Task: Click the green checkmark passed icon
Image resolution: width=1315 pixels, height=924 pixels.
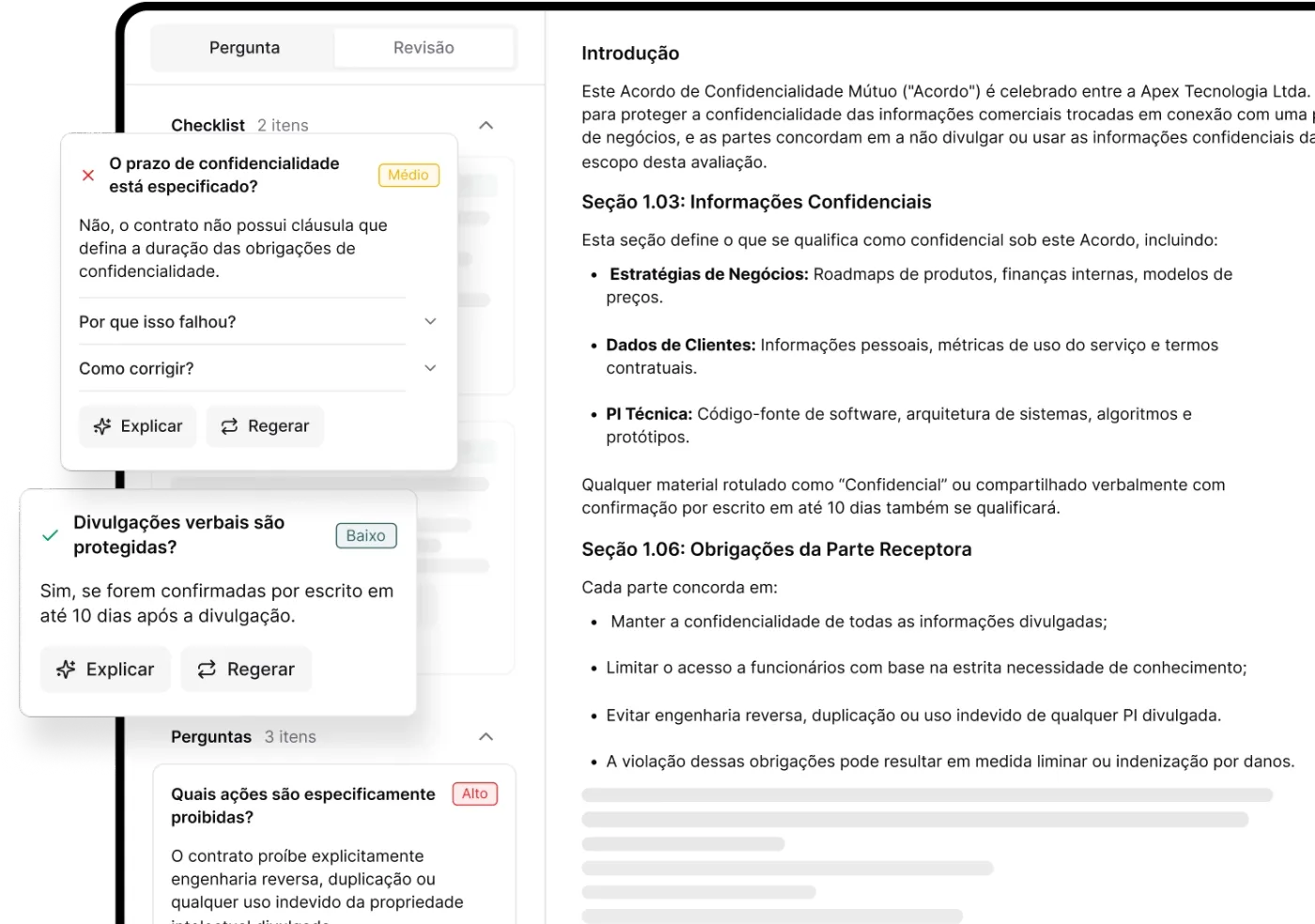Action: coord(51,535)
